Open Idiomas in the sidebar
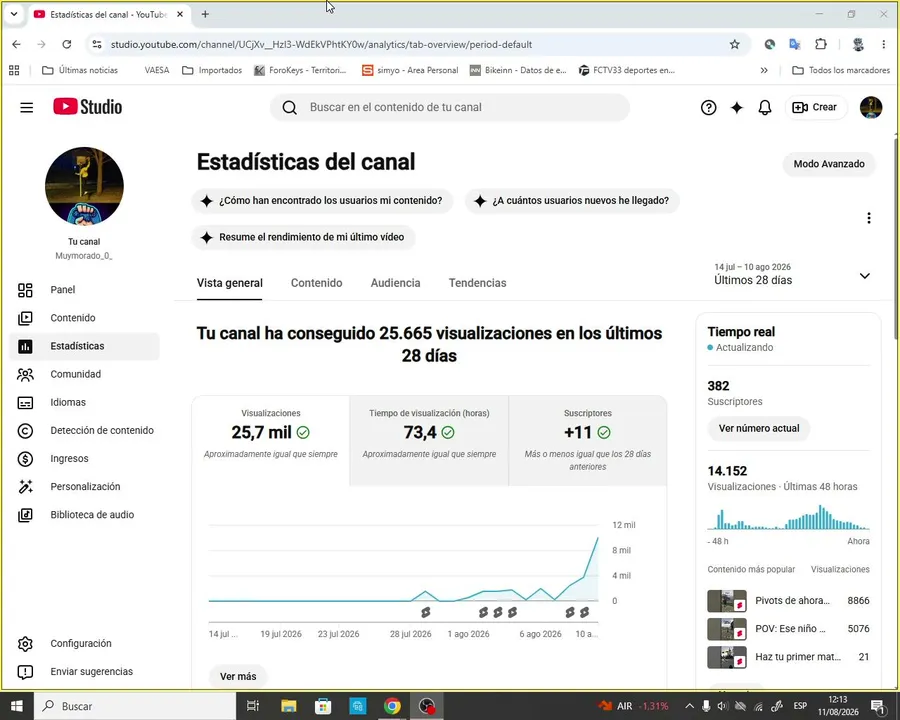 click(x=84, y=402)
